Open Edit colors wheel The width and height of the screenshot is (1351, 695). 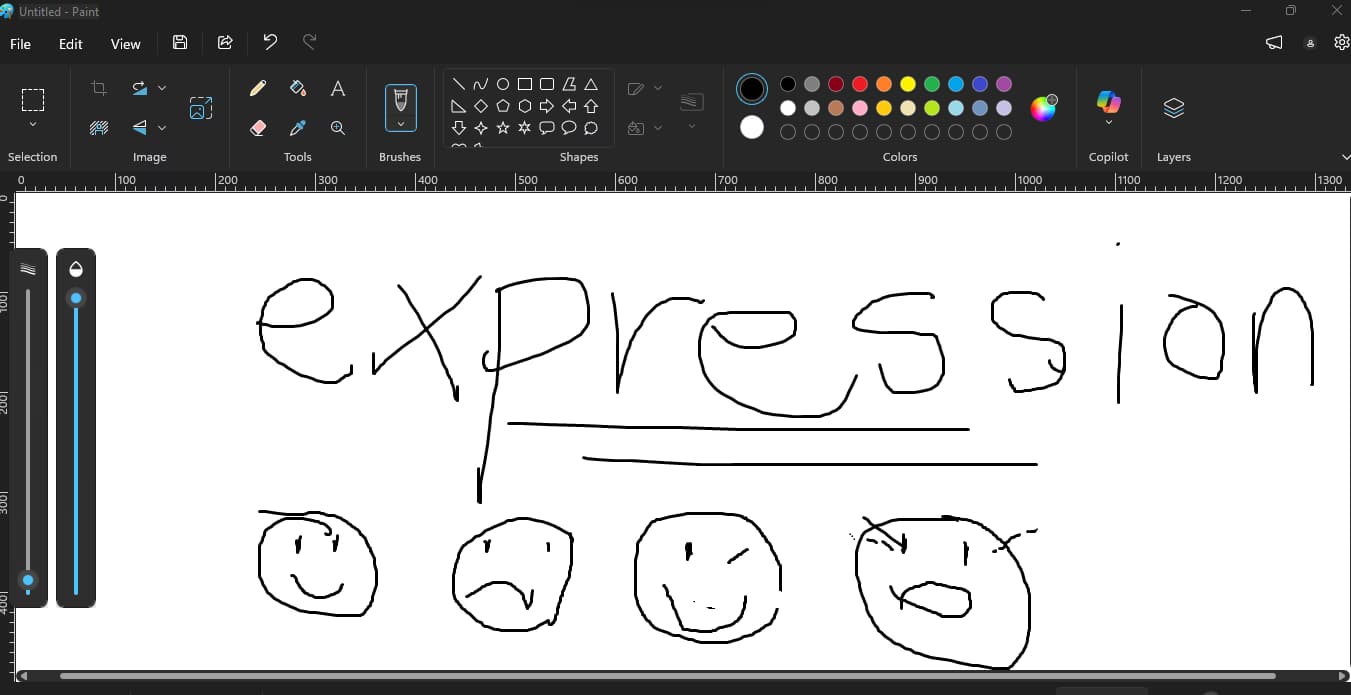[1043, 108]
